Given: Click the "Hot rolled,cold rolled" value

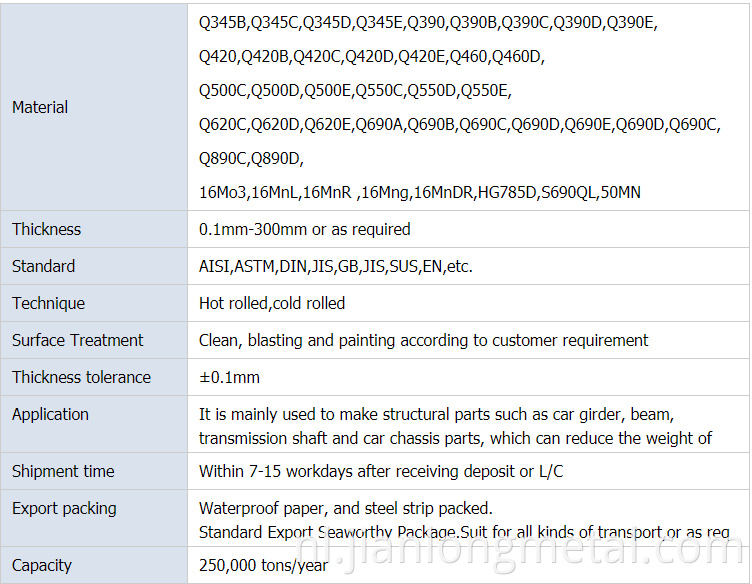Looking at the screenshot, I should [x=272, y=303].
